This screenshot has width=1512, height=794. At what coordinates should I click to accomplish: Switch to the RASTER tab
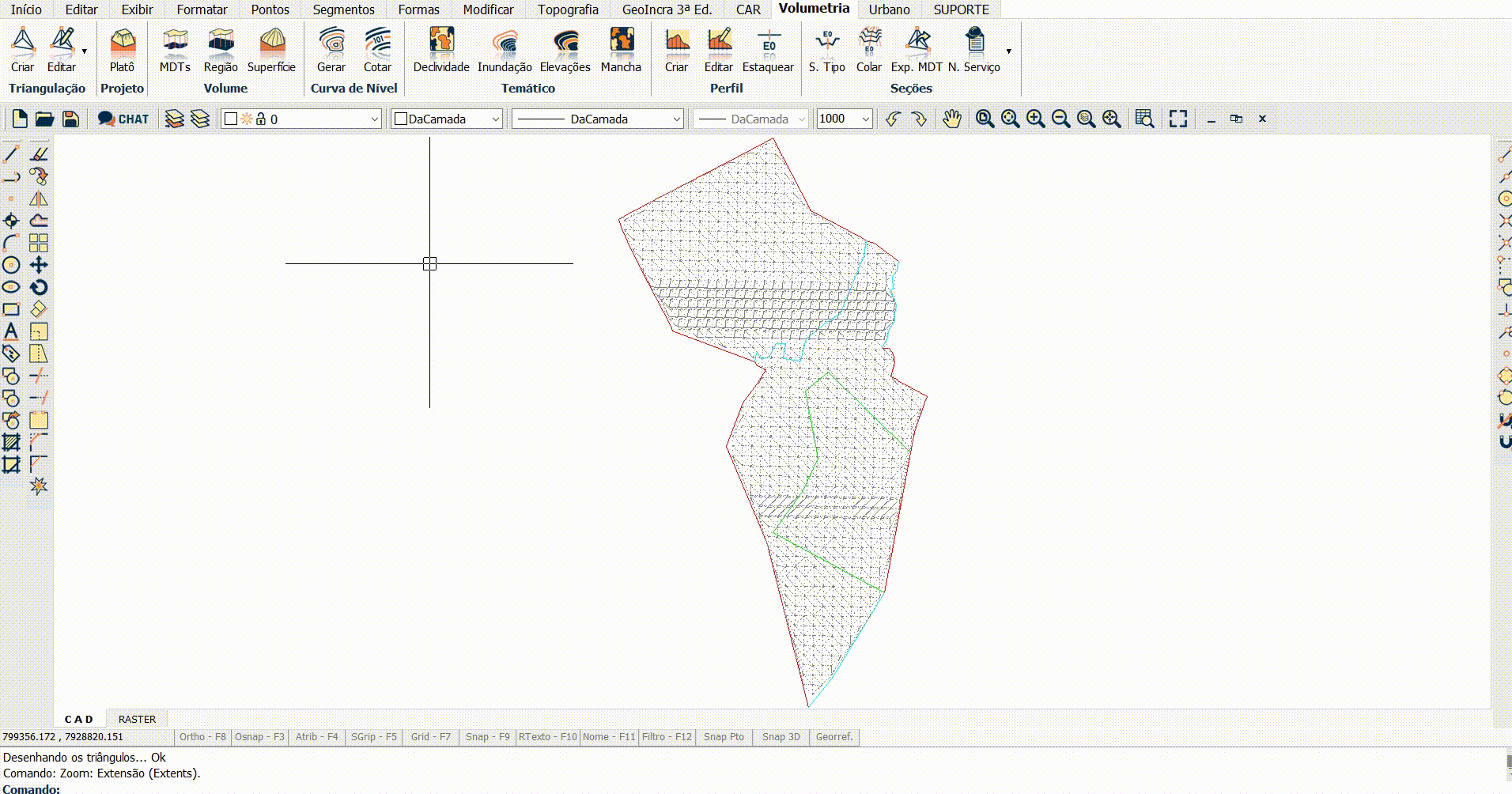point(137,719)
